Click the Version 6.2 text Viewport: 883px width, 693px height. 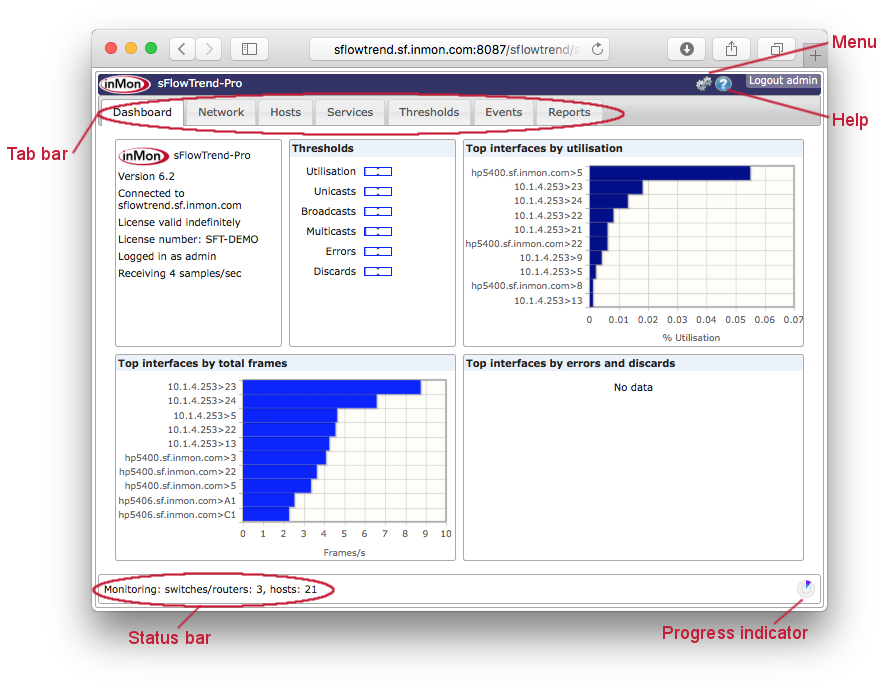coord(146,176)
